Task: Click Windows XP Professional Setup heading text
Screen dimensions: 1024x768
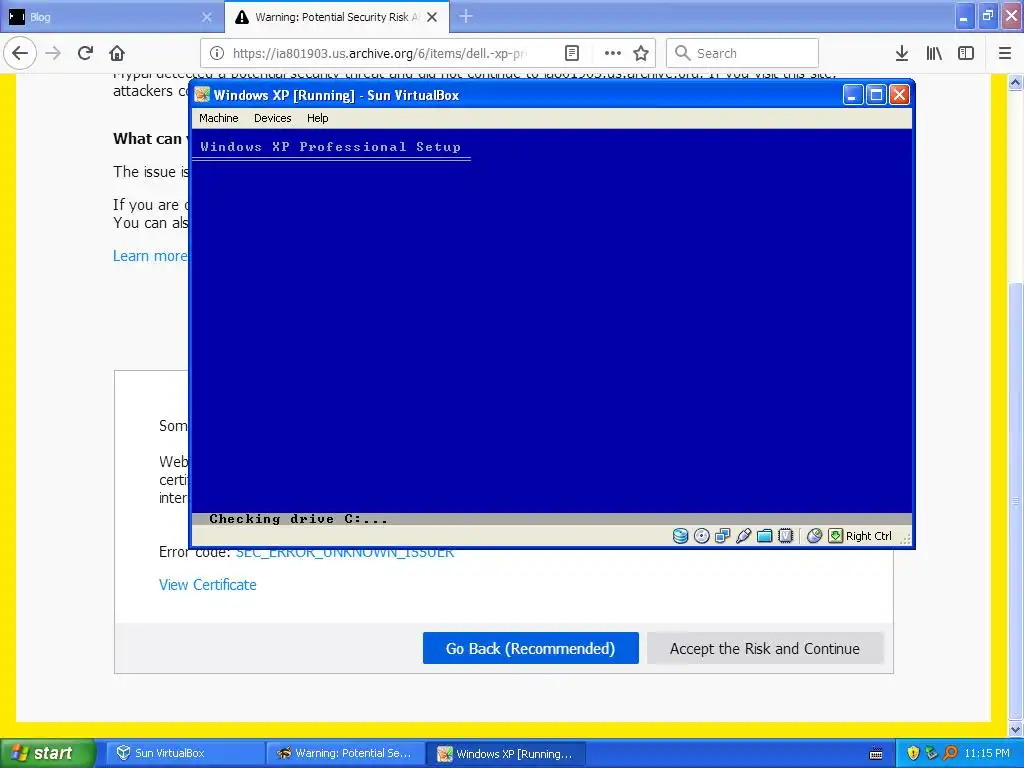Action: coord(330,147)
